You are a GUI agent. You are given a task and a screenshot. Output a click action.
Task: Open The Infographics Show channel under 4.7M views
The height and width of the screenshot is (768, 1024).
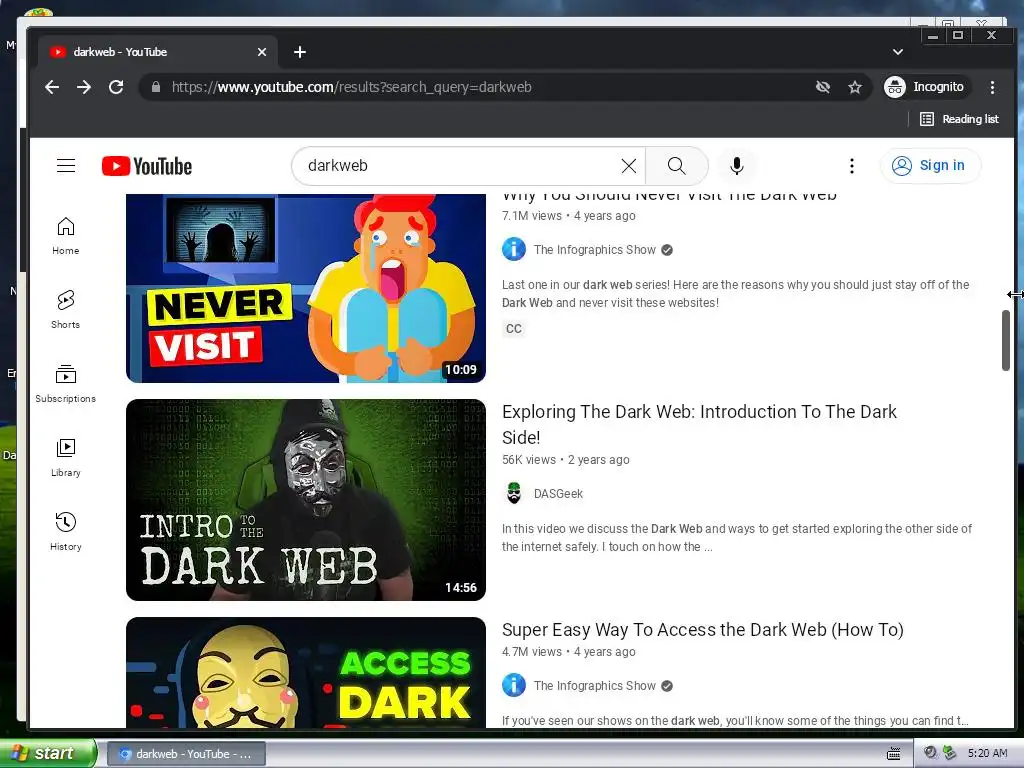click(594, 686)
